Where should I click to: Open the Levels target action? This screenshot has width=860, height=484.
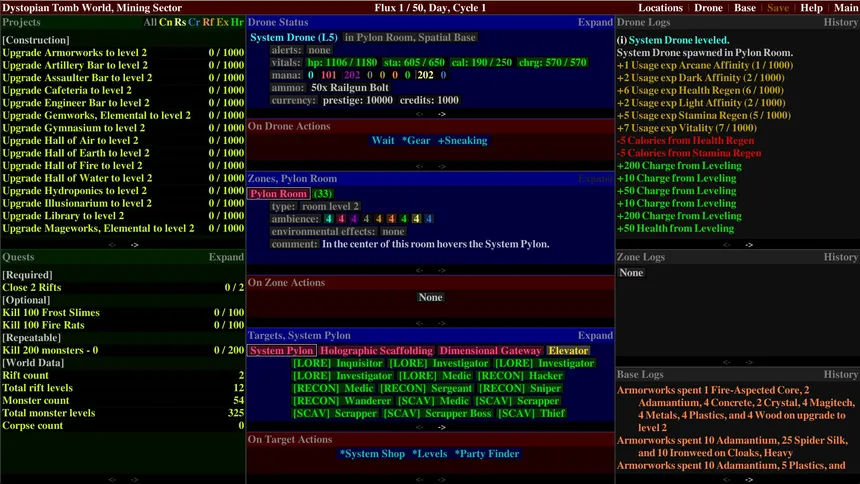point(429,454)
